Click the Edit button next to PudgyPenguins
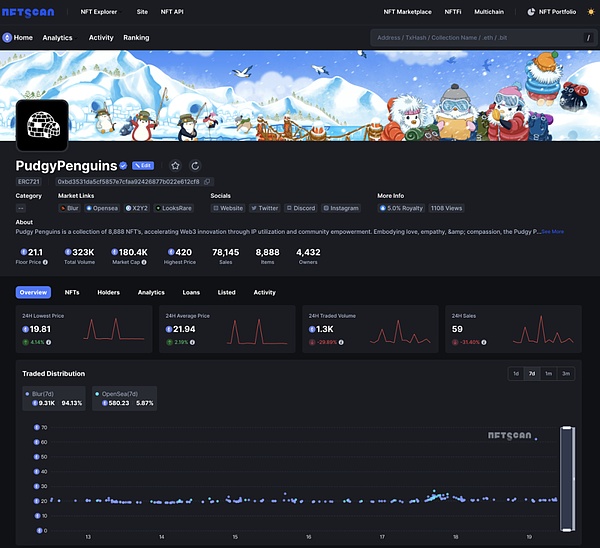 click(143, 165)
